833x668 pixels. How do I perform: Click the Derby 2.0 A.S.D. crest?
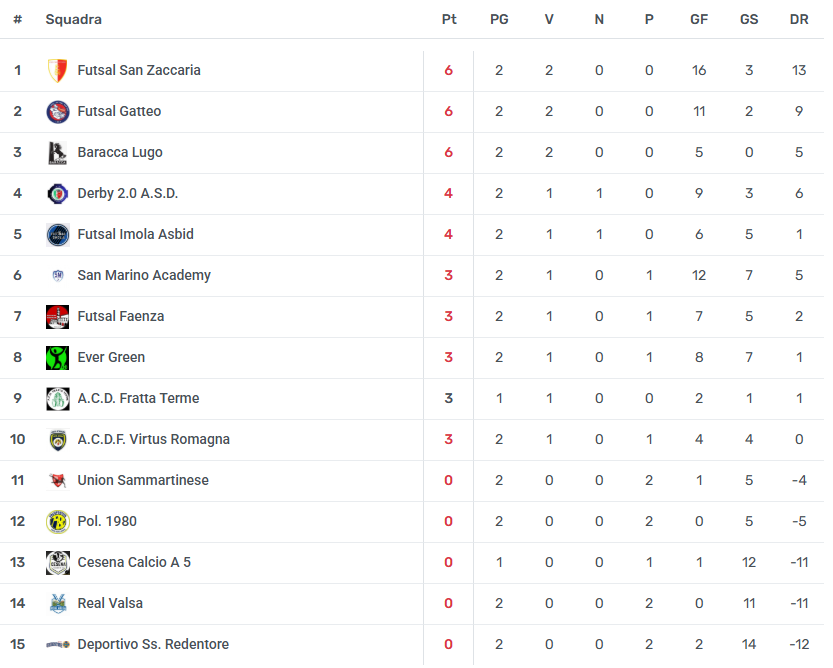coord(57,194)
